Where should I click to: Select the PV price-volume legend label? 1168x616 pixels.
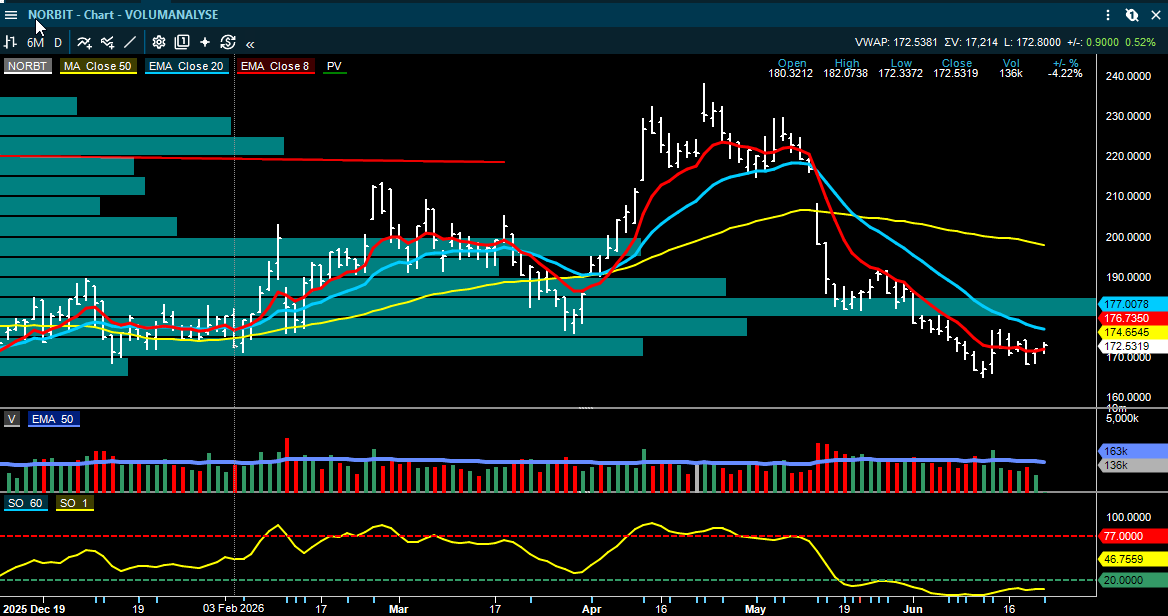334,66
